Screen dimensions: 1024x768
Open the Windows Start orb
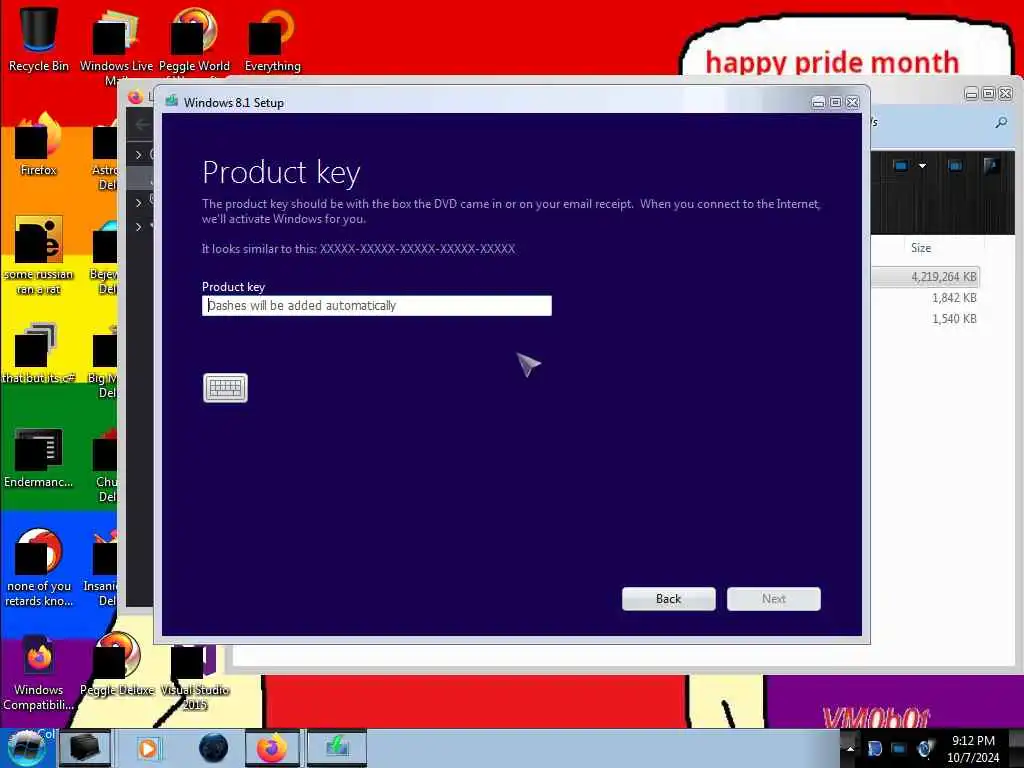[x=26, y=748]
